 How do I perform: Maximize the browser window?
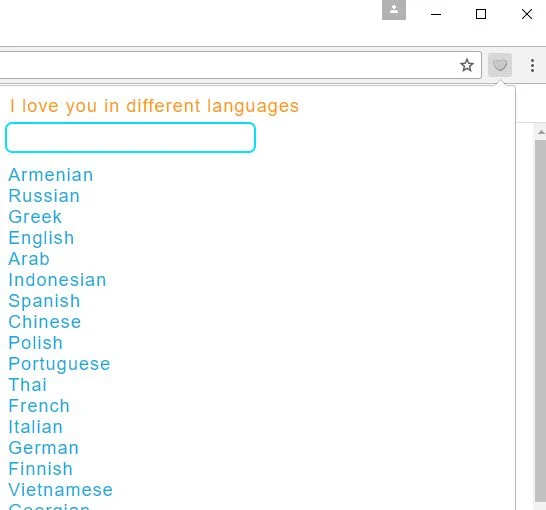(481, 14)
